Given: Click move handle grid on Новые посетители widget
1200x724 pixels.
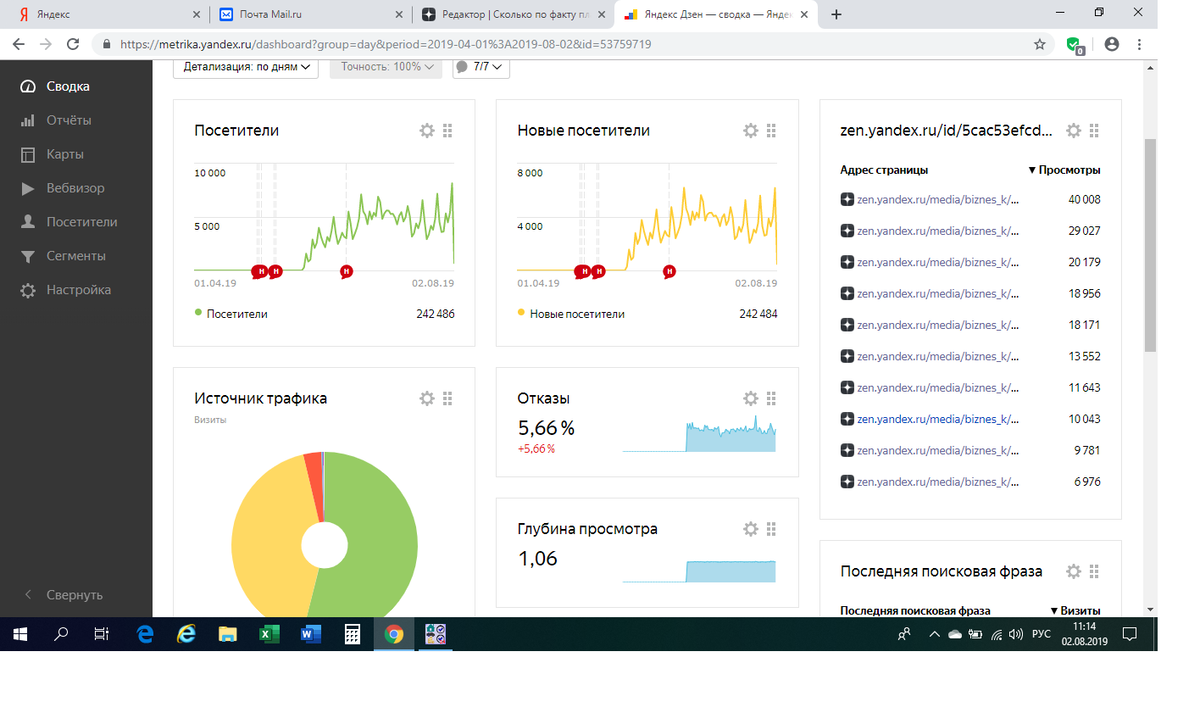Looking at the screenshot, I should pyautogui.click(x=771, y=131).
